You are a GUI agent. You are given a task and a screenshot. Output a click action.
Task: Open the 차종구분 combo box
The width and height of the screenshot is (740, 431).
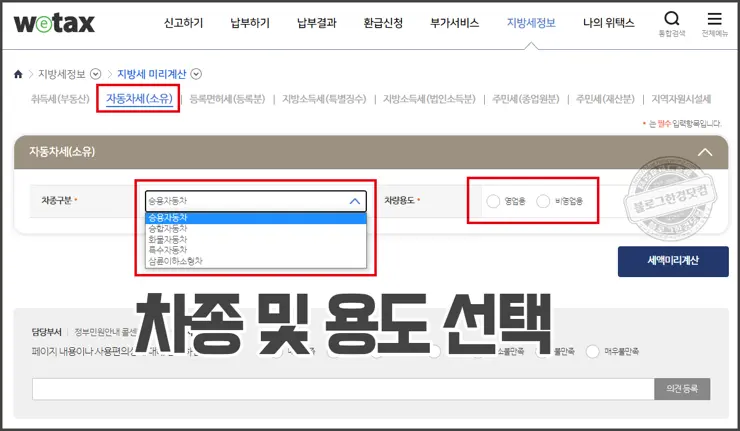(256, 201)
